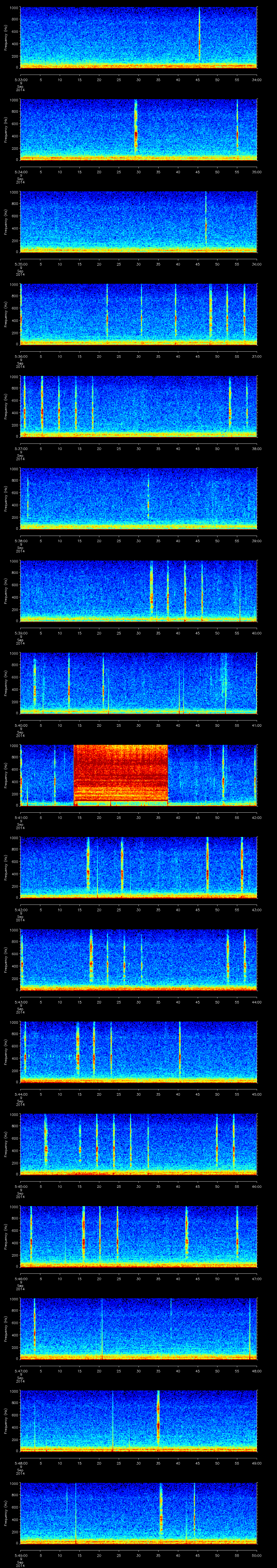Click the thin pulse near 47s in 5:35 spectrogram
The image size is (277, 1568).
pyautogui.click(x=206, y=222)
